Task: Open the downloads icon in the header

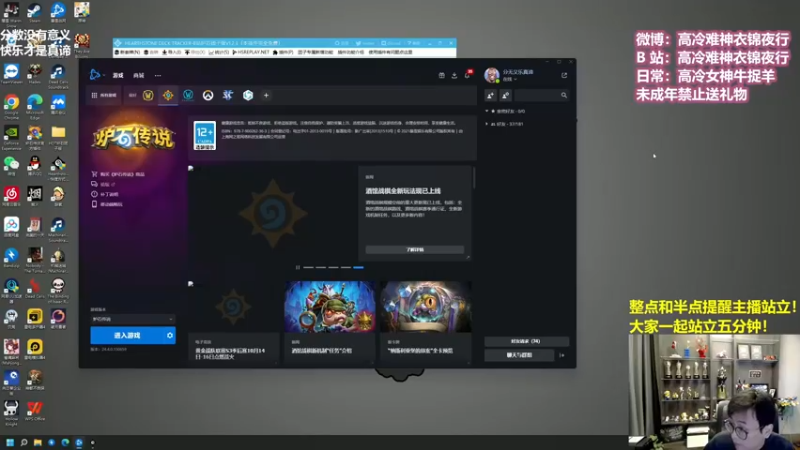Action: (x=454, y=76)
